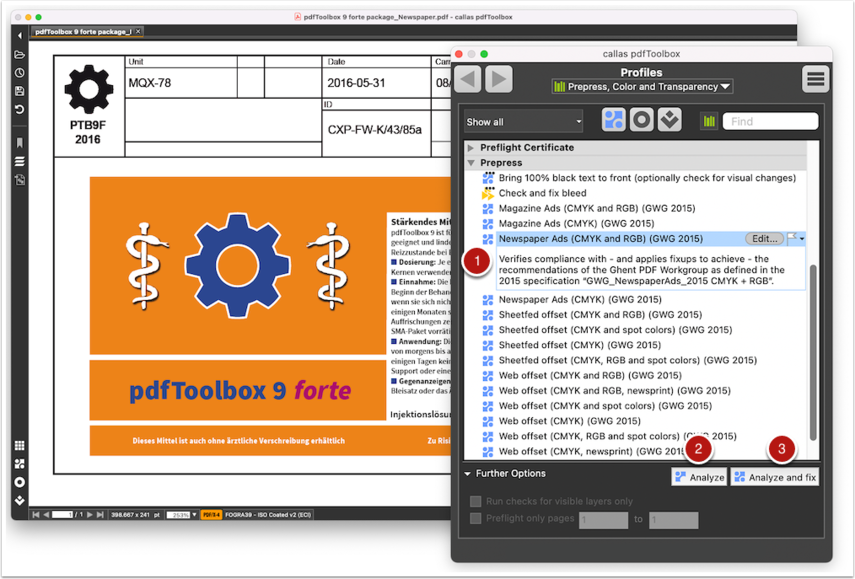Go to the first page in the status bar
This screenshot has width=855, height=579.
pos(36,515)
